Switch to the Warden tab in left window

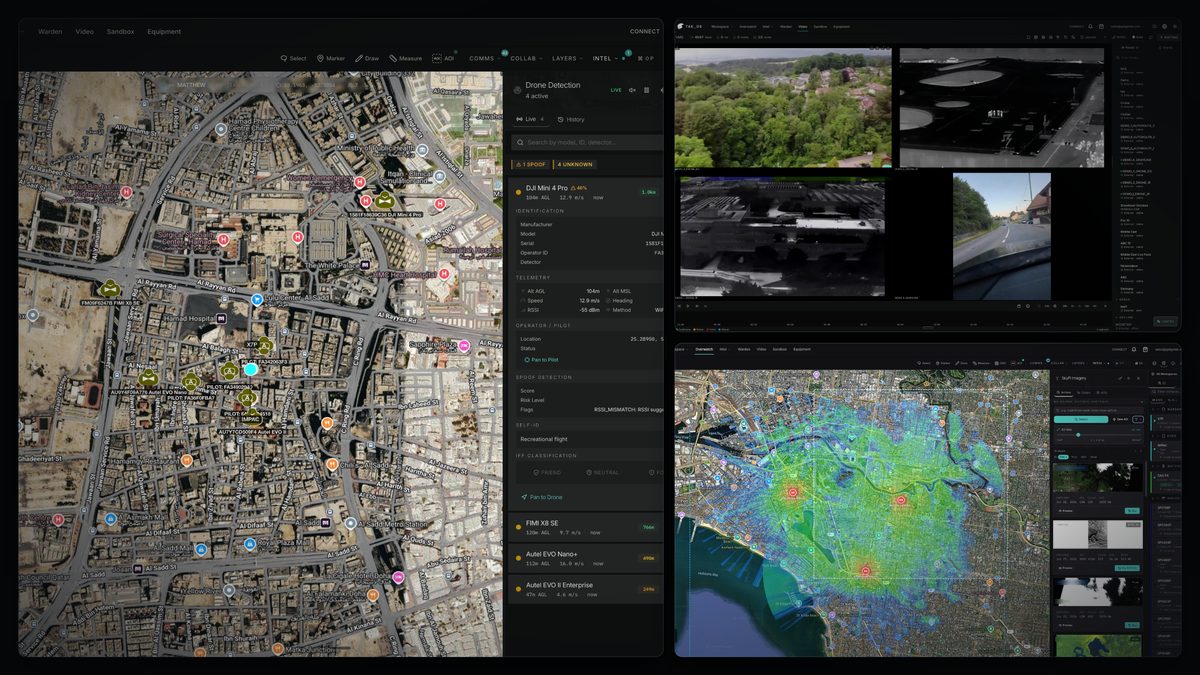click(x=50, y=31)
